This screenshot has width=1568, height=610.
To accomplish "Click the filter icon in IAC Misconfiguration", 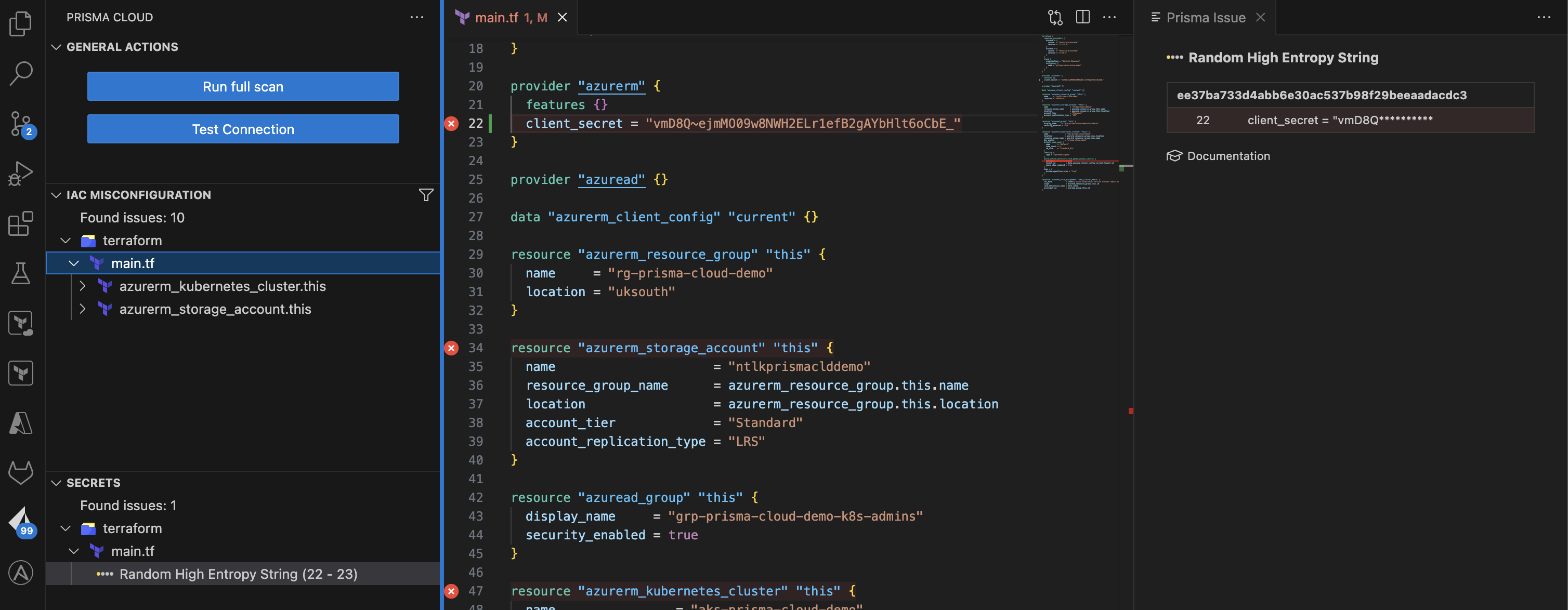I will tap(426, 195).
